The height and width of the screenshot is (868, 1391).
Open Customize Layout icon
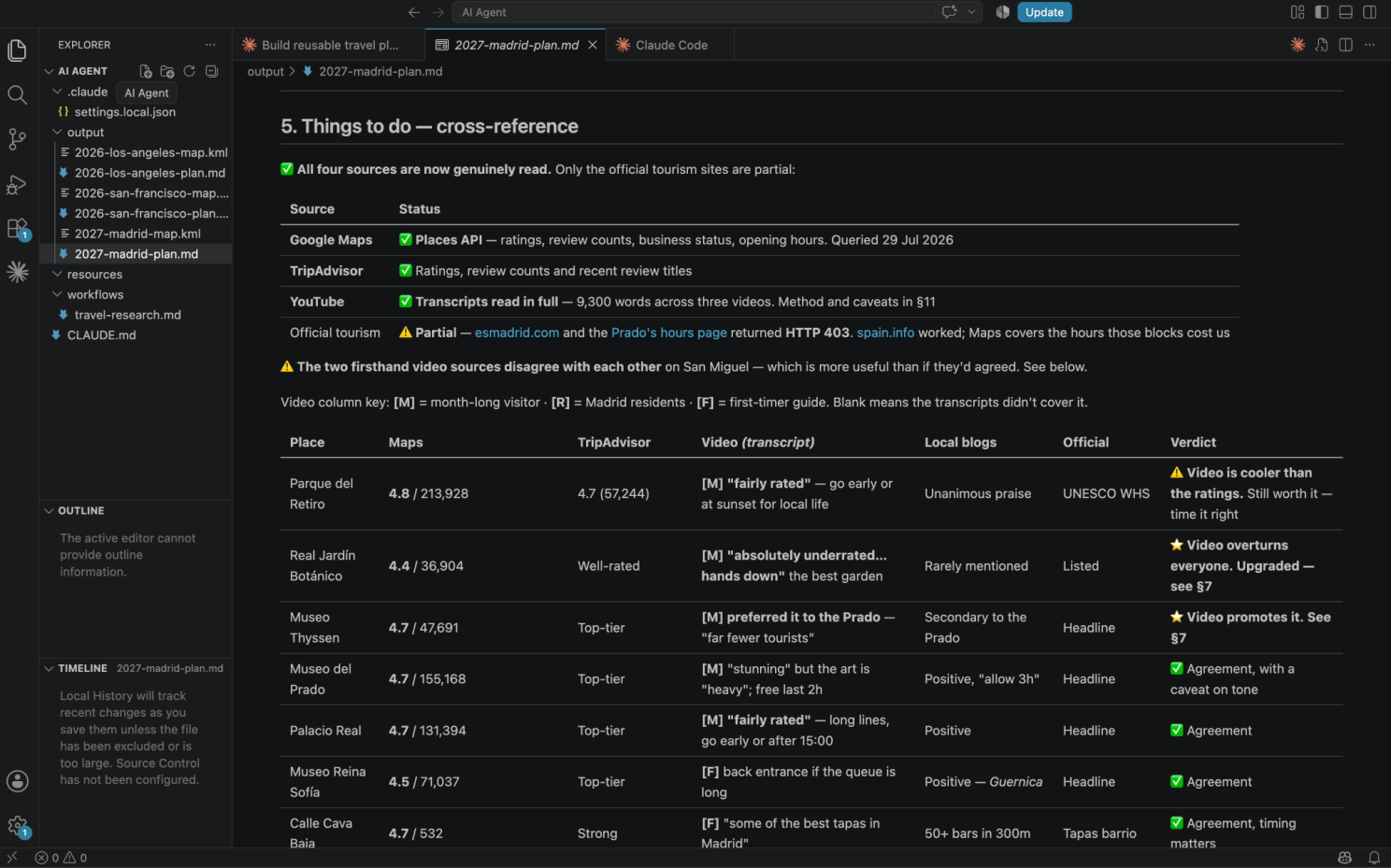tap(1298, 12)
